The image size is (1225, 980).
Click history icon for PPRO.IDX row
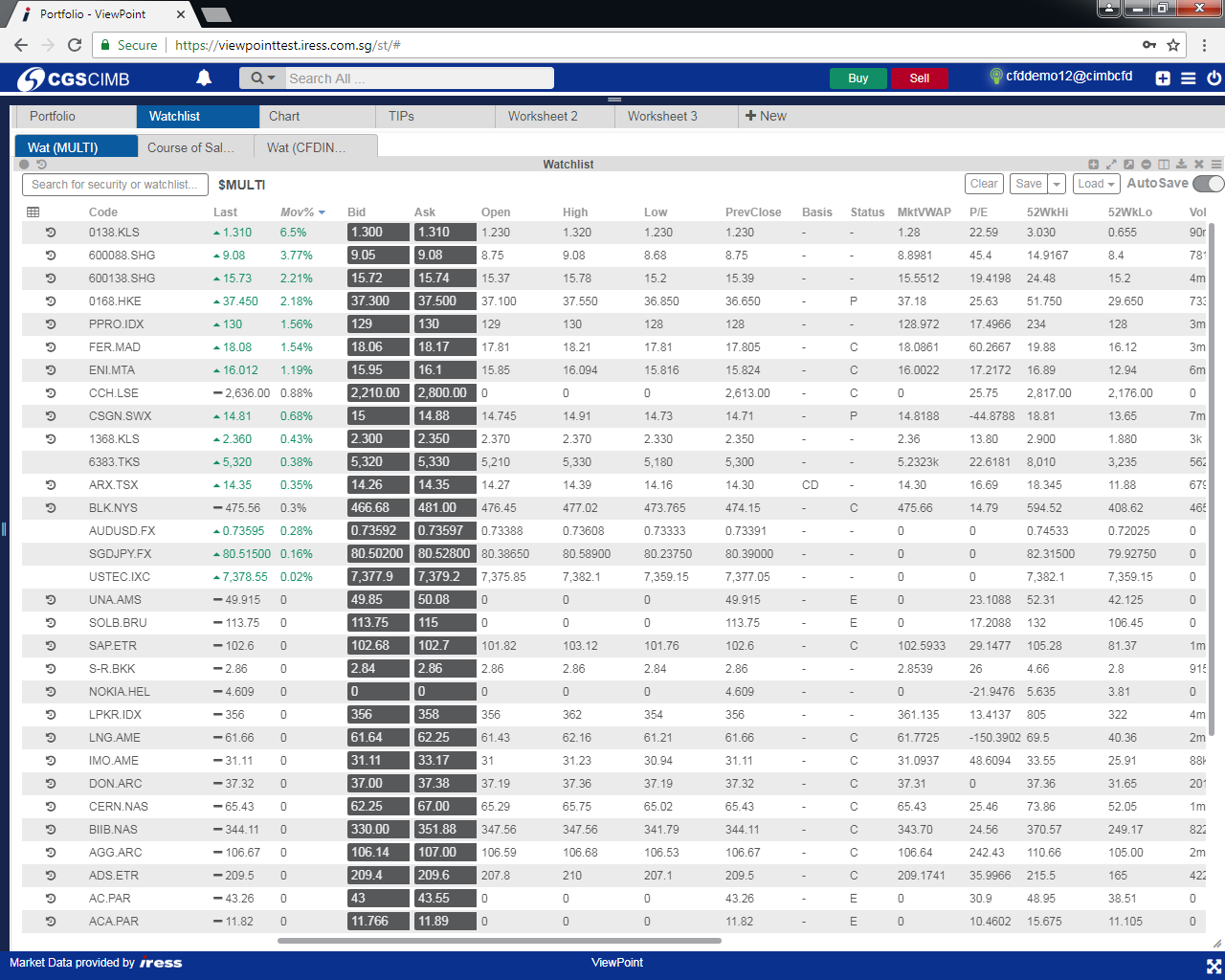click(51, 324)
